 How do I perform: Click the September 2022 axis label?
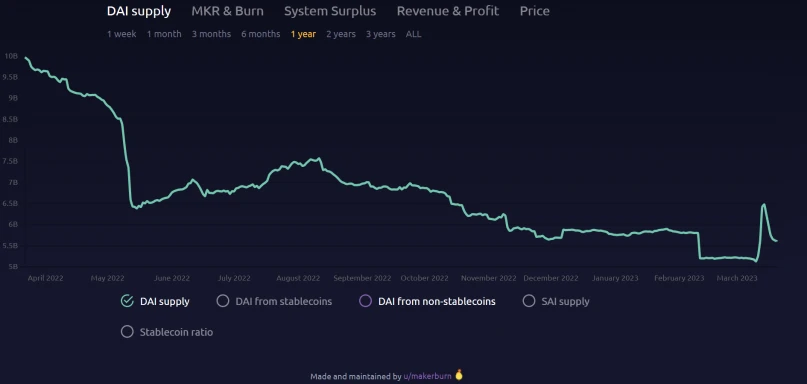pyautogui.click(x=362, y=278)
